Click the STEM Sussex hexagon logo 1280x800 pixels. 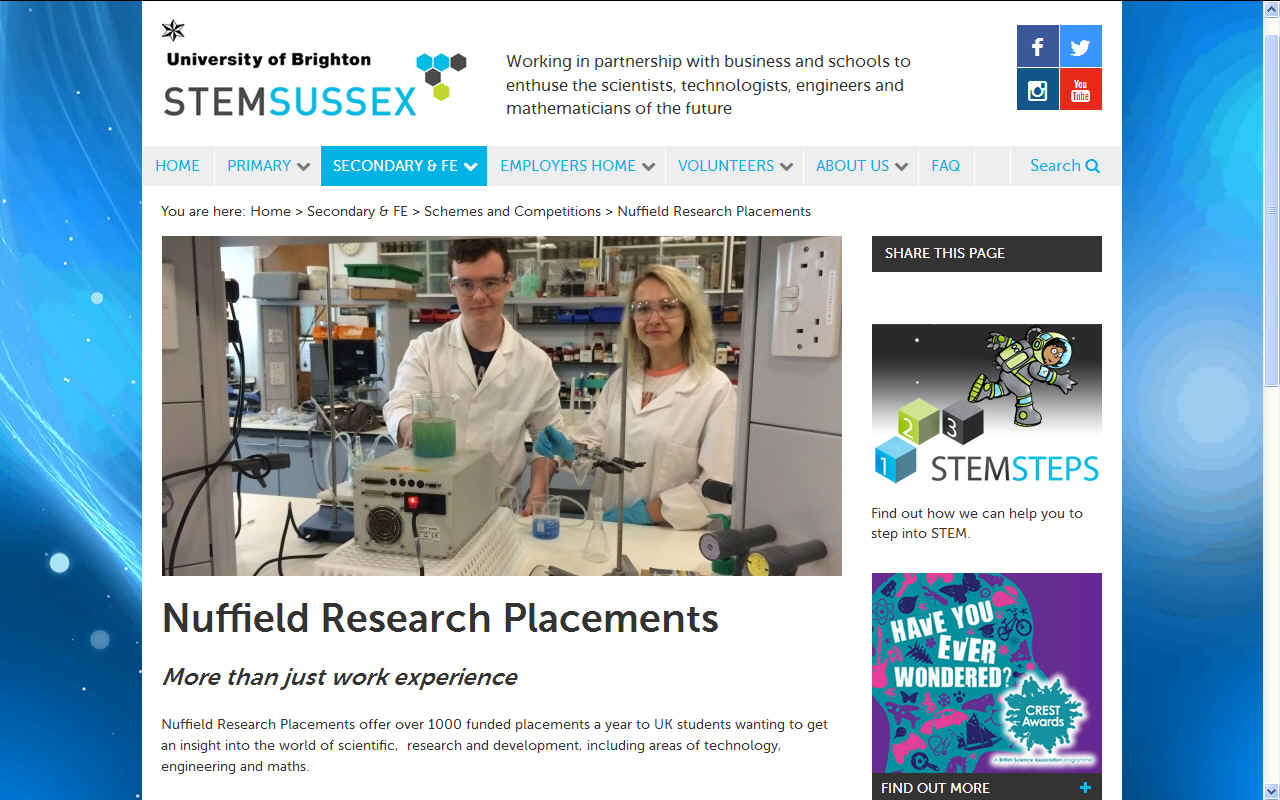440,75
